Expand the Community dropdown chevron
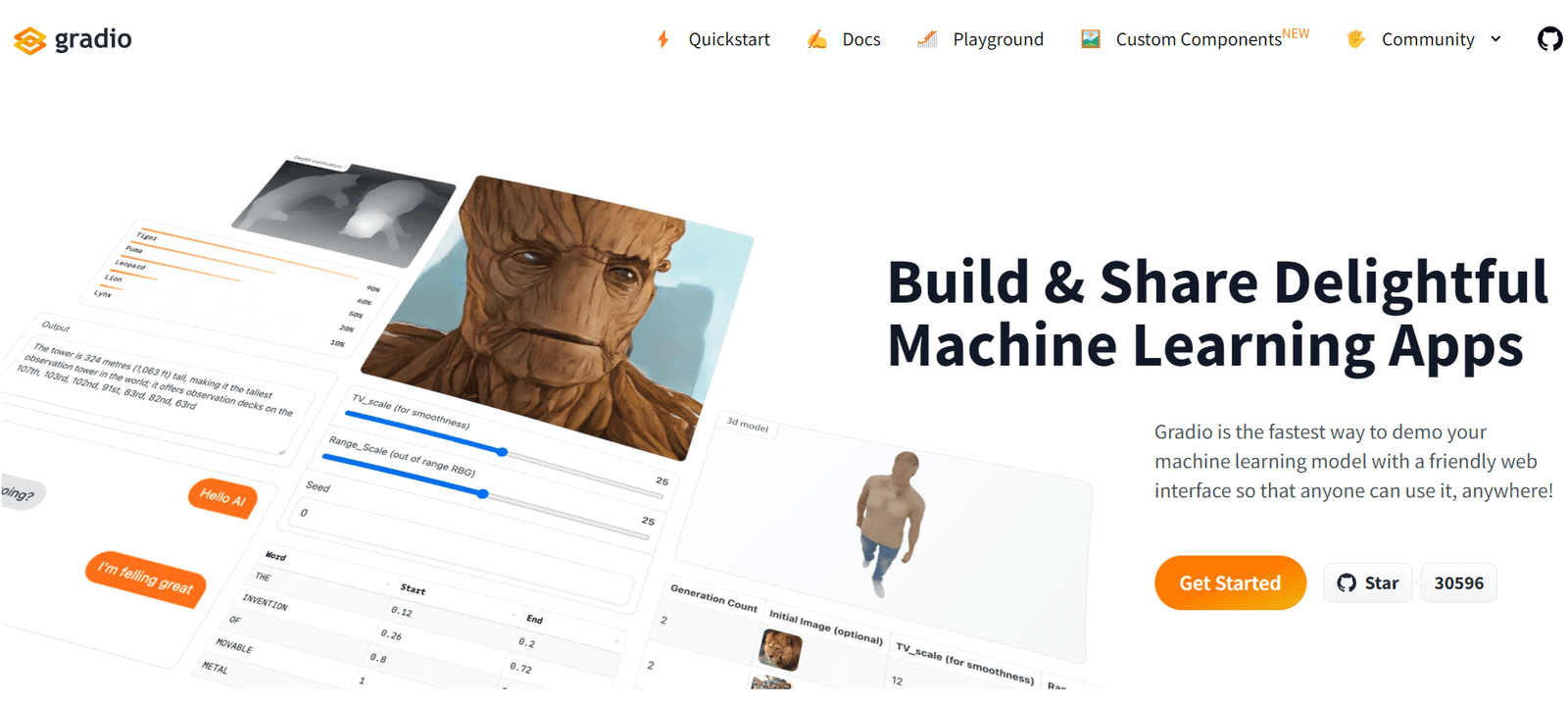Screen dimensions: 1568x706 1495,39
